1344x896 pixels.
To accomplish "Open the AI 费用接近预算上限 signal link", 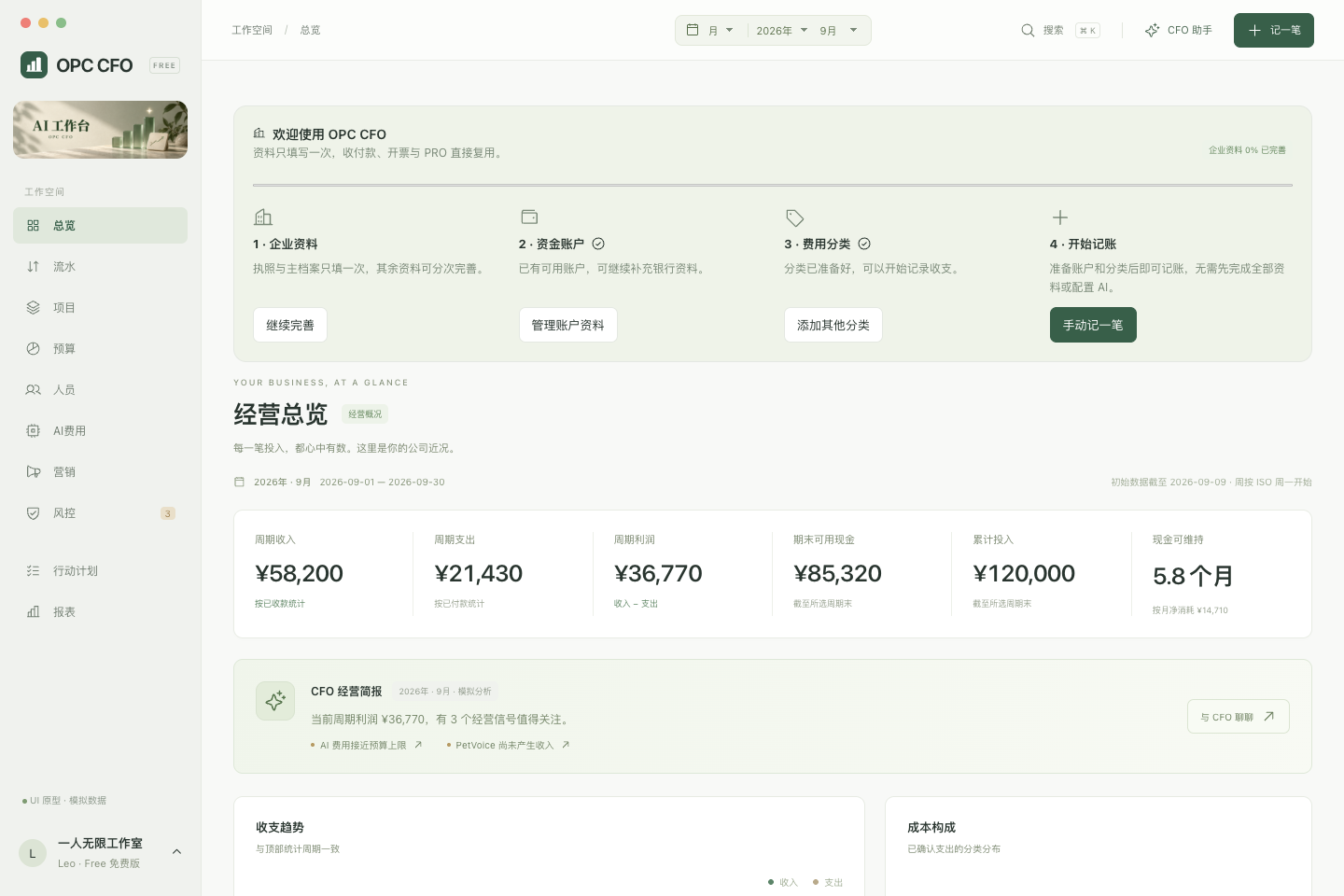I will [x=367, y=745].
